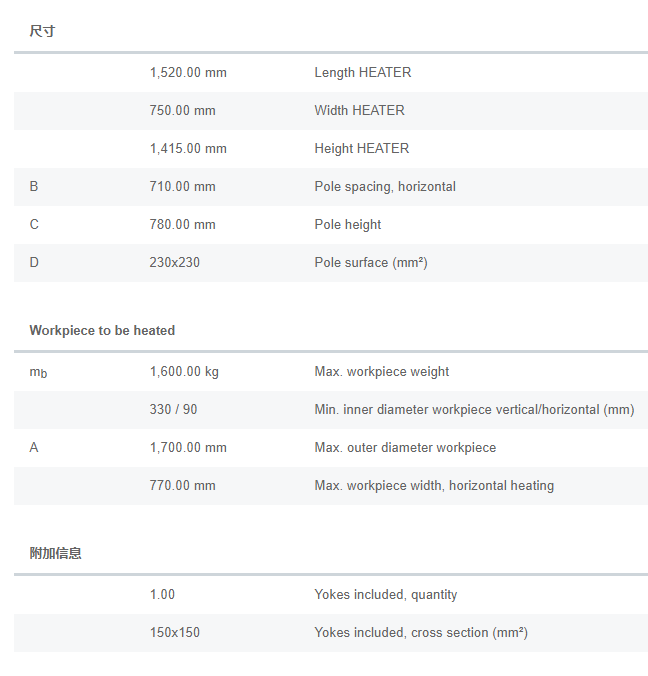The width and height of the screenshot is (648, 676).
Task: Click the Max. outer diameter workpiece label
Action: [x=405, y=448]
